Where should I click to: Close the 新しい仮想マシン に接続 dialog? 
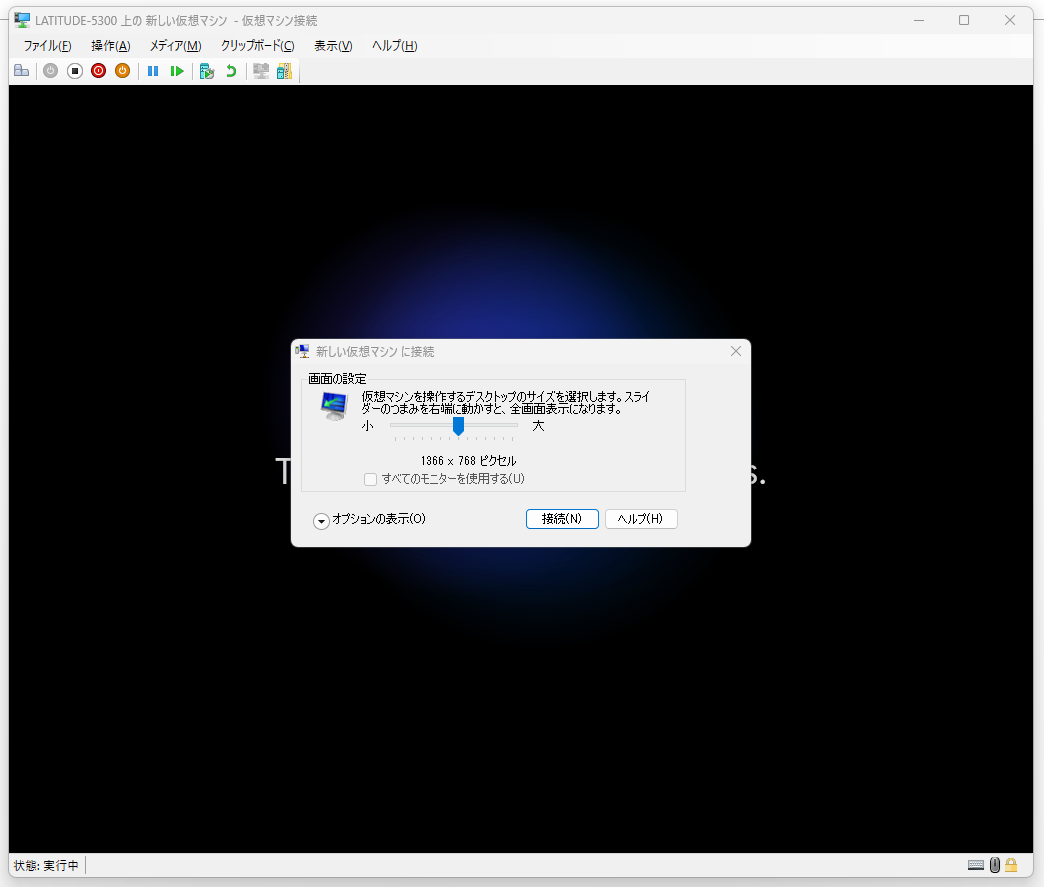[x=736, y=351]
